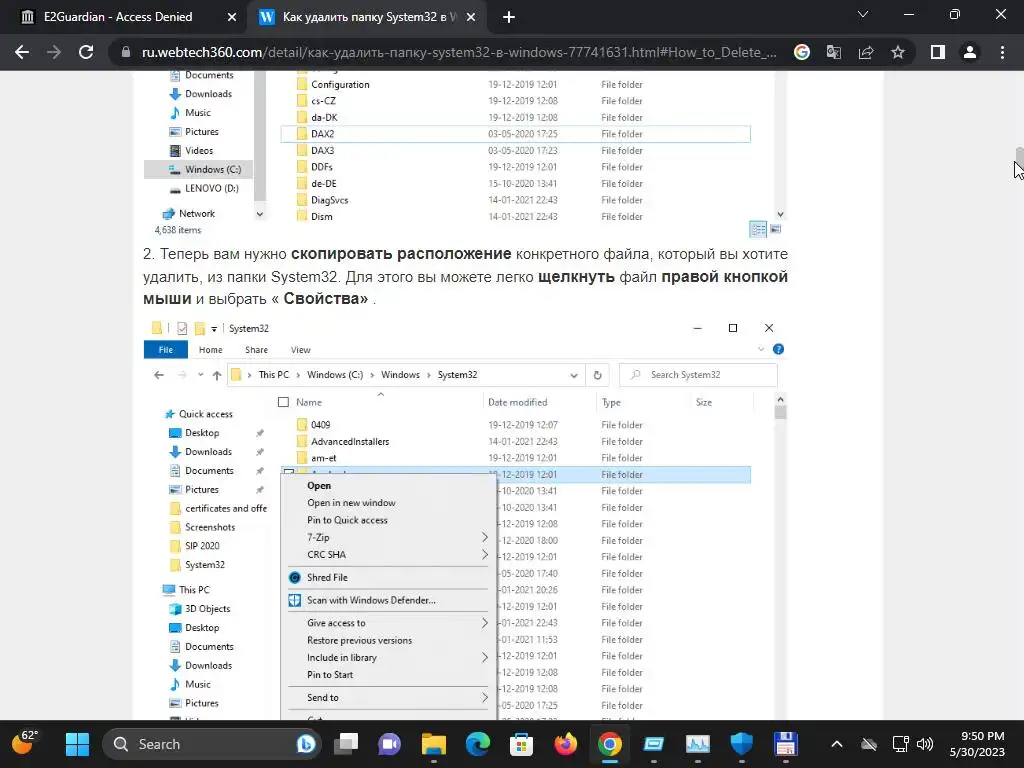The image size is (1024, 768).
Task: Reload the page with the refresh icon
Action: click(86, 52)
